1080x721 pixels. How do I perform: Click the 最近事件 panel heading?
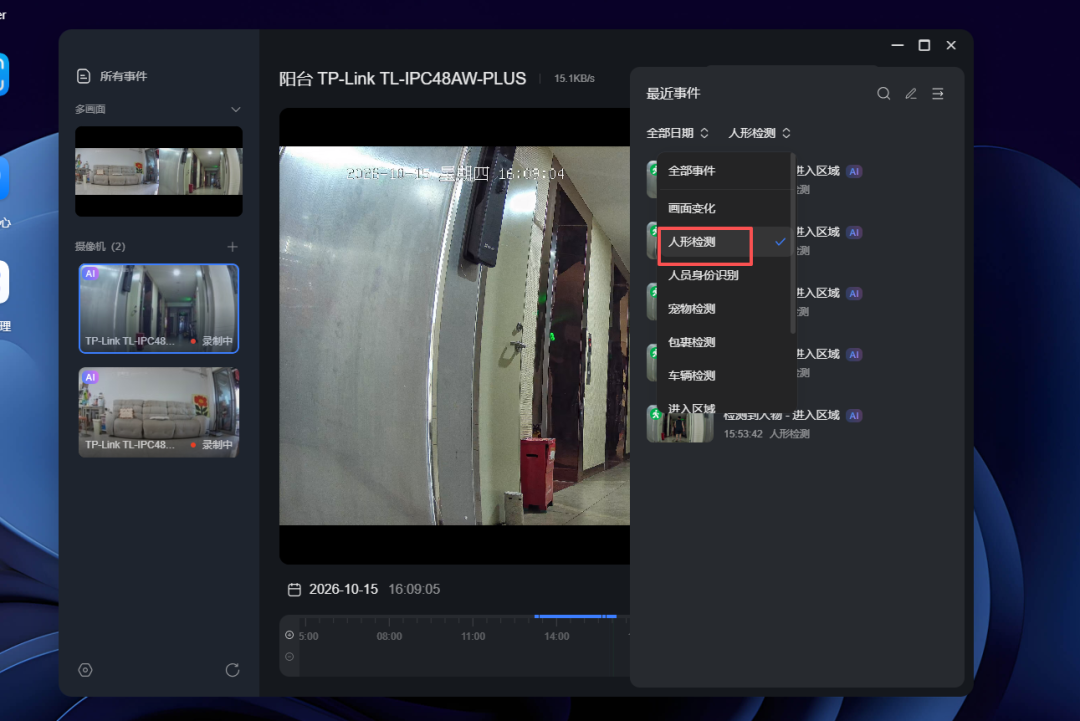673,94
